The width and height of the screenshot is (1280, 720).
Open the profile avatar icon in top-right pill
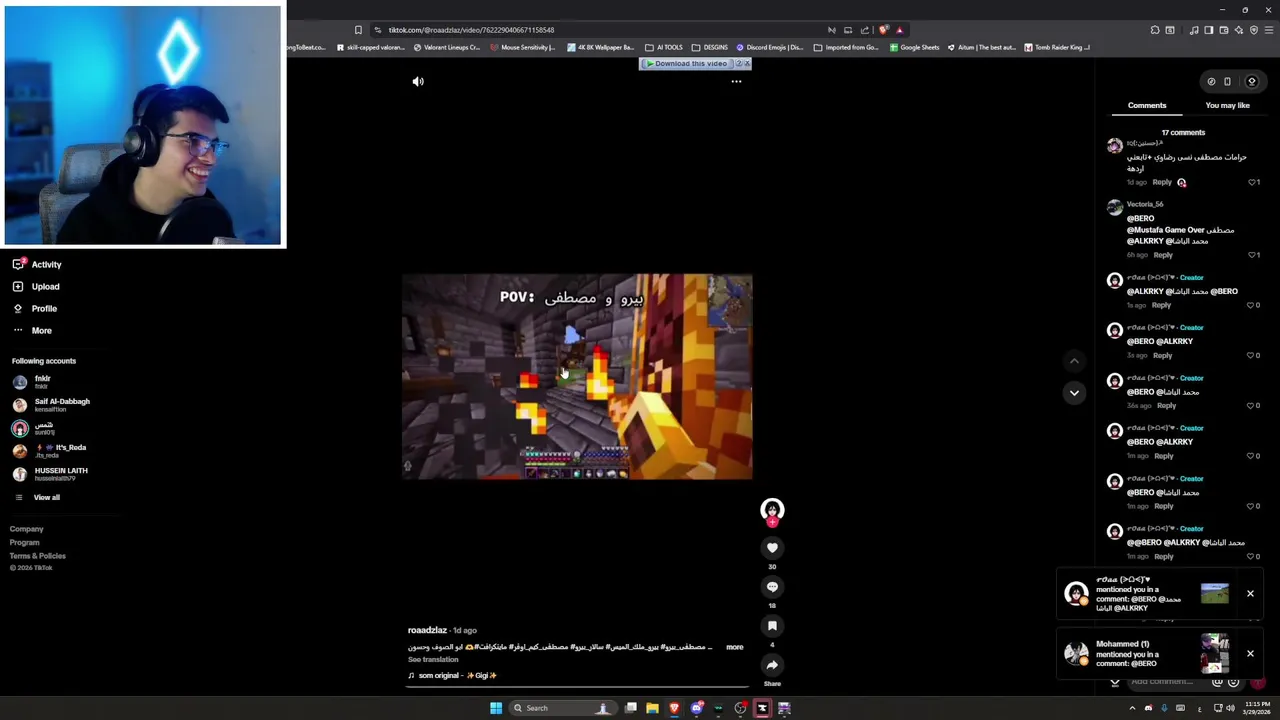(x=1251, y=82)
